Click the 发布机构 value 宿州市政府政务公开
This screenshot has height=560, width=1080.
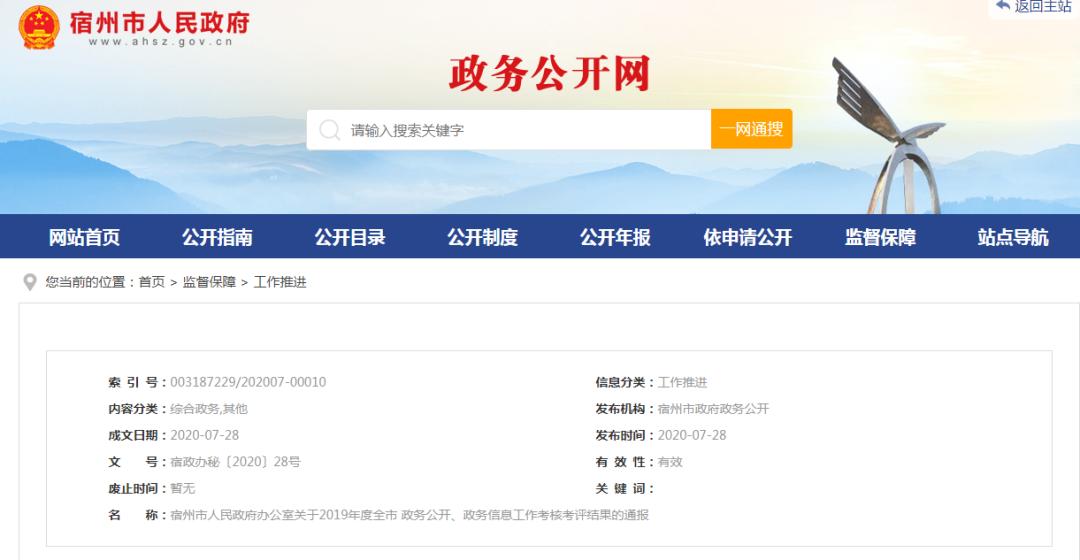tap(714, 408)
